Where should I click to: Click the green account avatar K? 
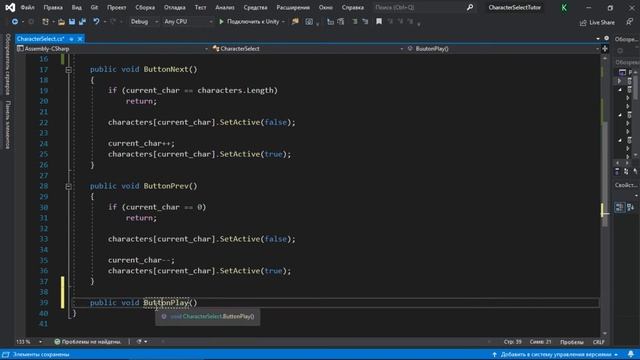click(x=564, y=8)
